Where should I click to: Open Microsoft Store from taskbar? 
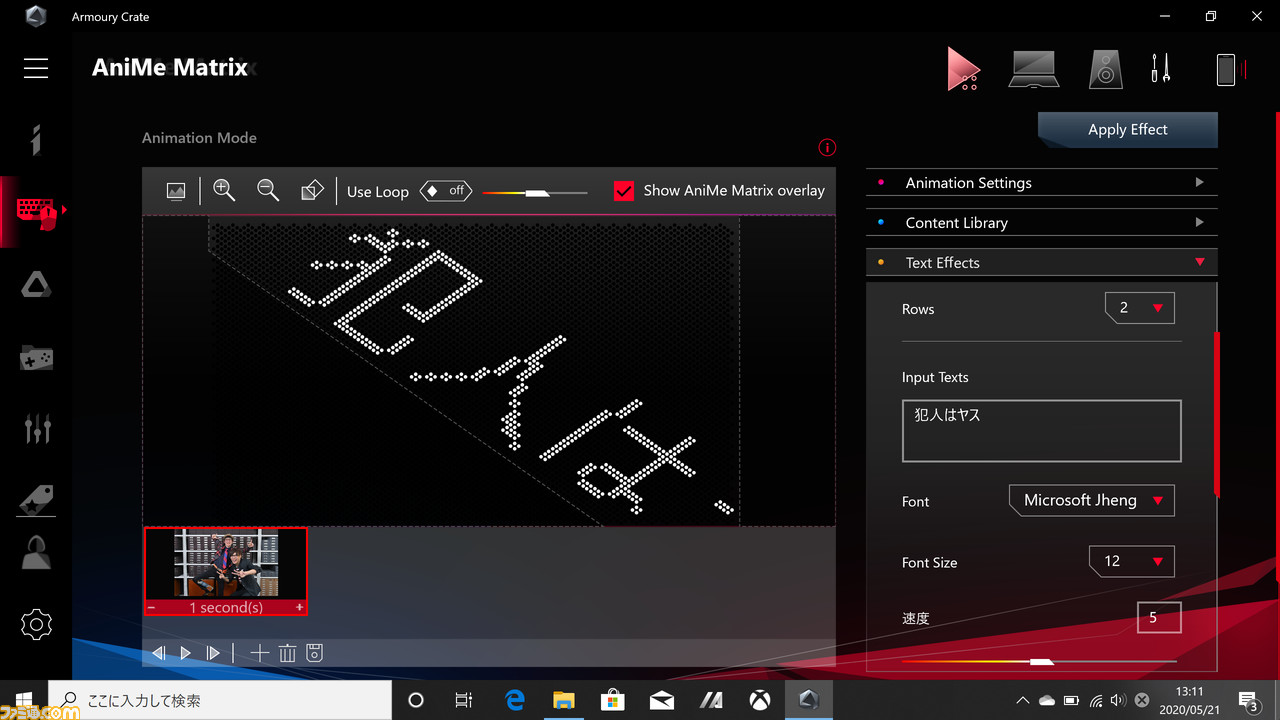(613, 701)
